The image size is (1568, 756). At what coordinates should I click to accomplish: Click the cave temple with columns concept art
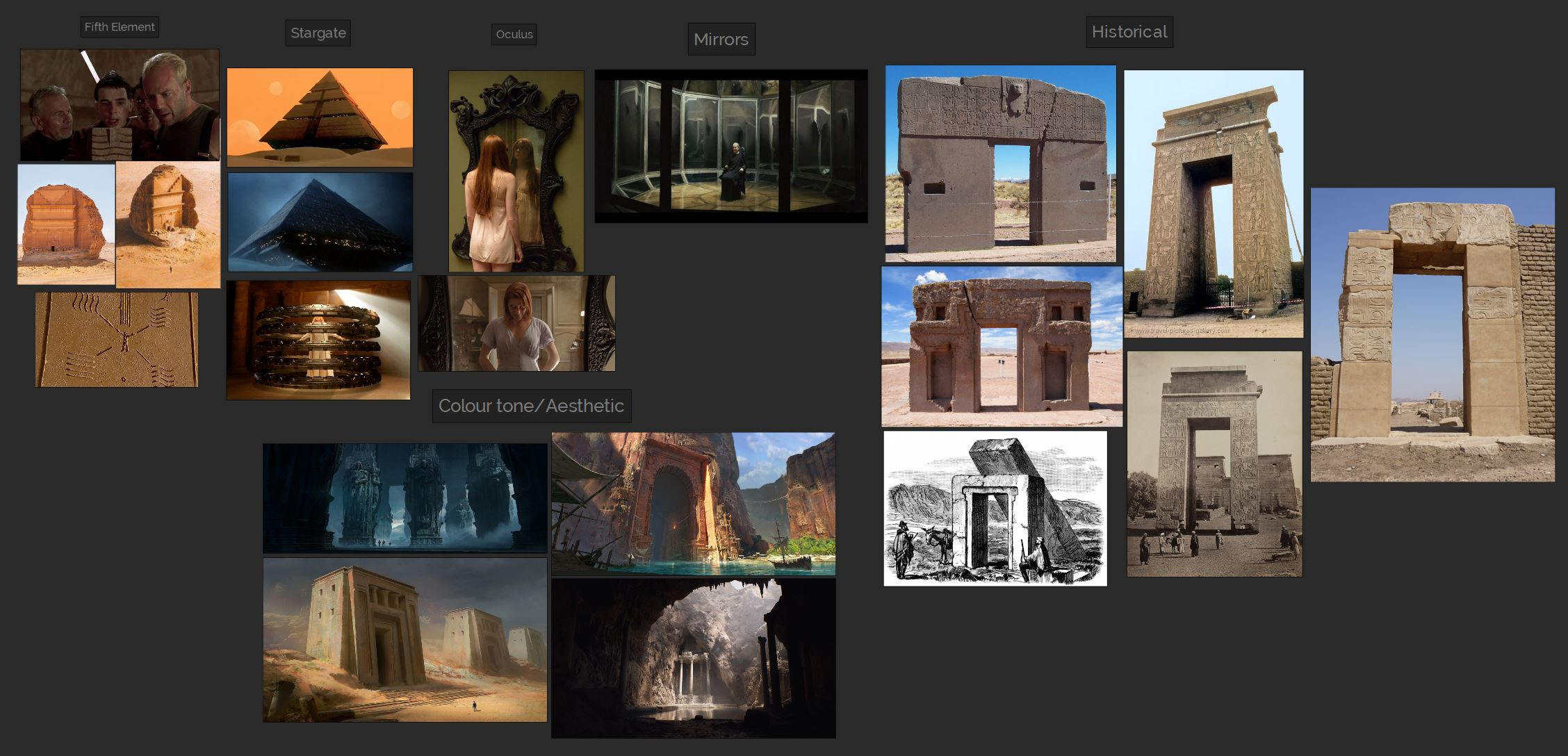point(694,658)
